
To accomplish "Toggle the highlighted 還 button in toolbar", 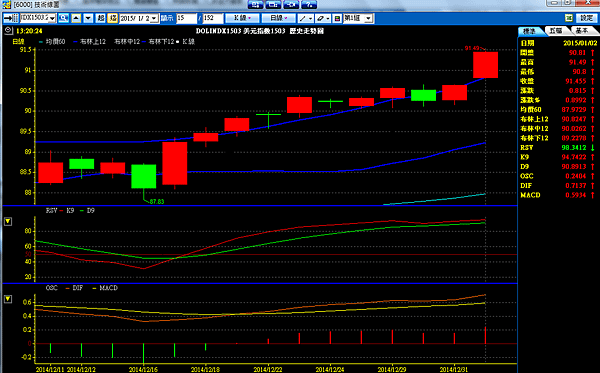I will point(112,18).
